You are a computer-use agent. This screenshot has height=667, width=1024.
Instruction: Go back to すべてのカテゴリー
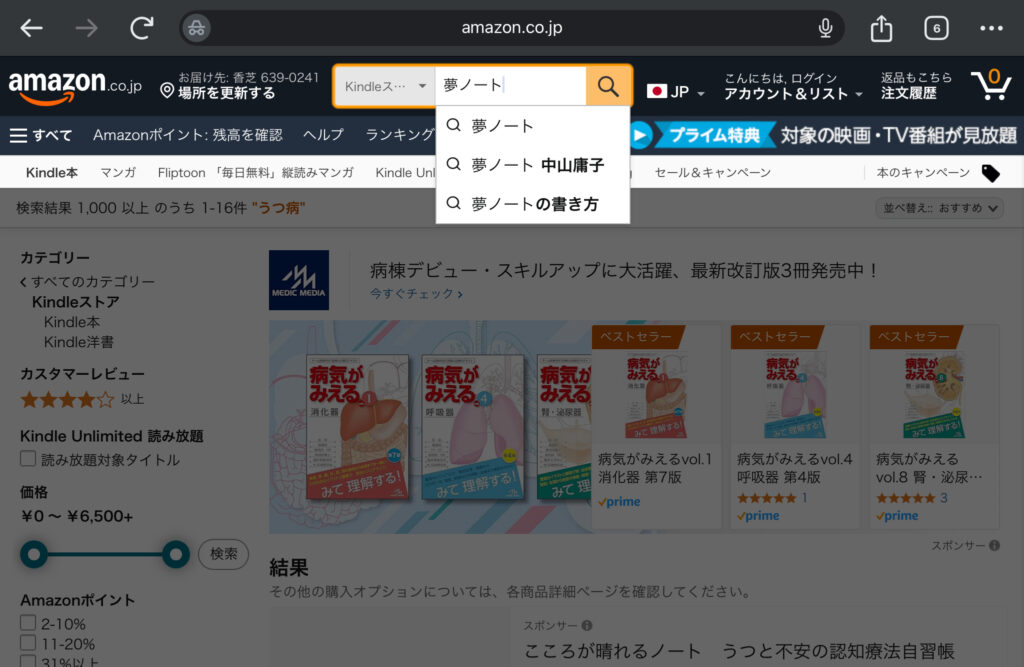87,282
